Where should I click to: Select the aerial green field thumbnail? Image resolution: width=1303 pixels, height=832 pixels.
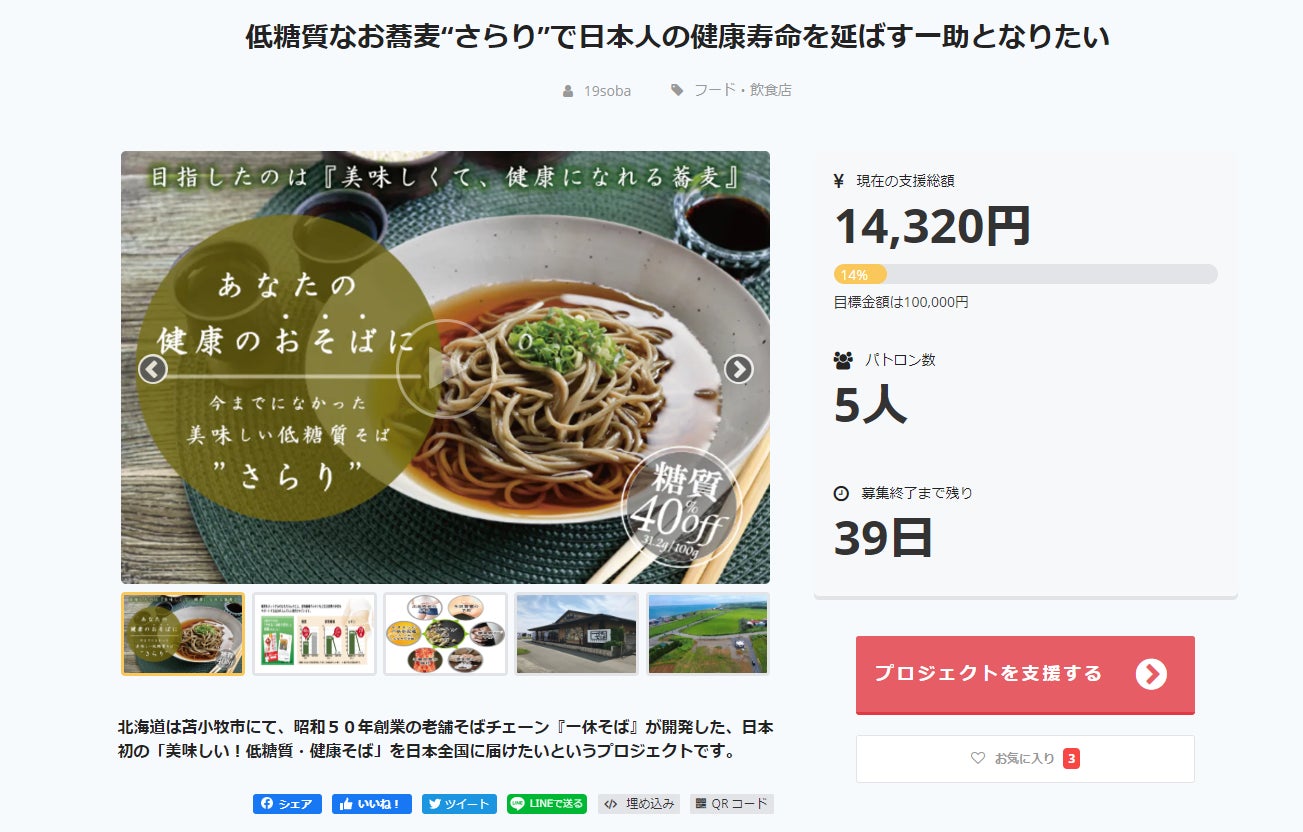(708, 634)
